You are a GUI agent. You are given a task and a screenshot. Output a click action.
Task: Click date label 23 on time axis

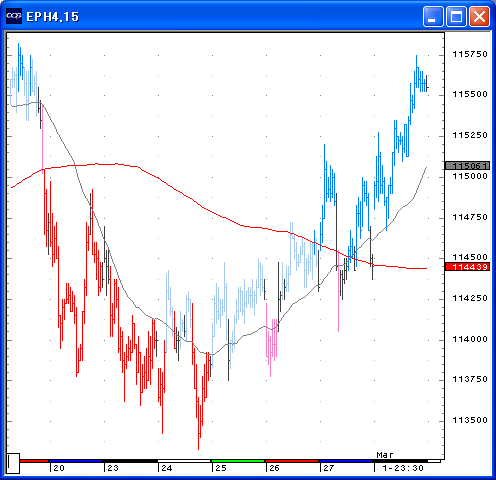[x=113, y=468]
